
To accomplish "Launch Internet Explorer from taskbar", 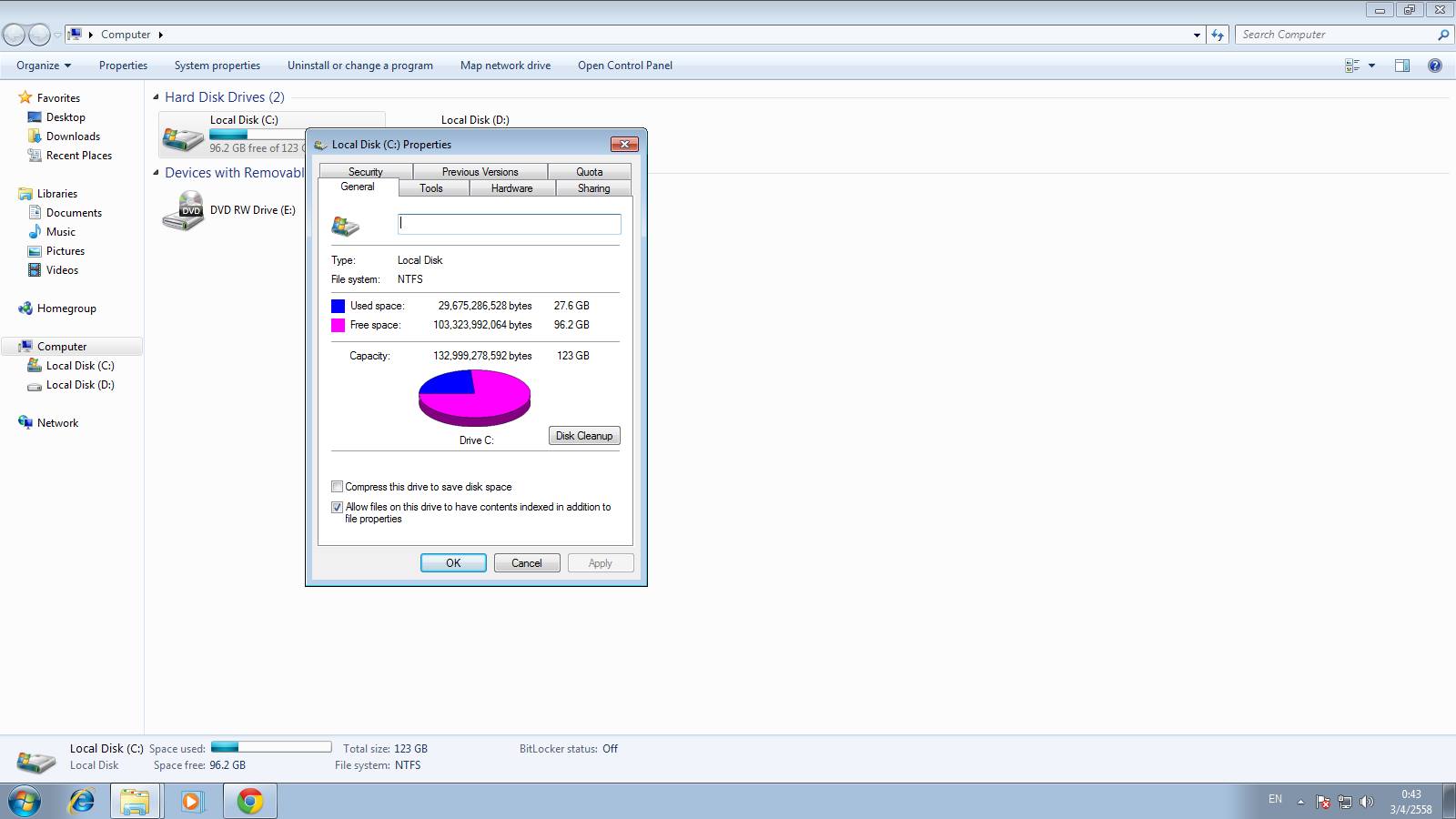I will pos(82,802).
